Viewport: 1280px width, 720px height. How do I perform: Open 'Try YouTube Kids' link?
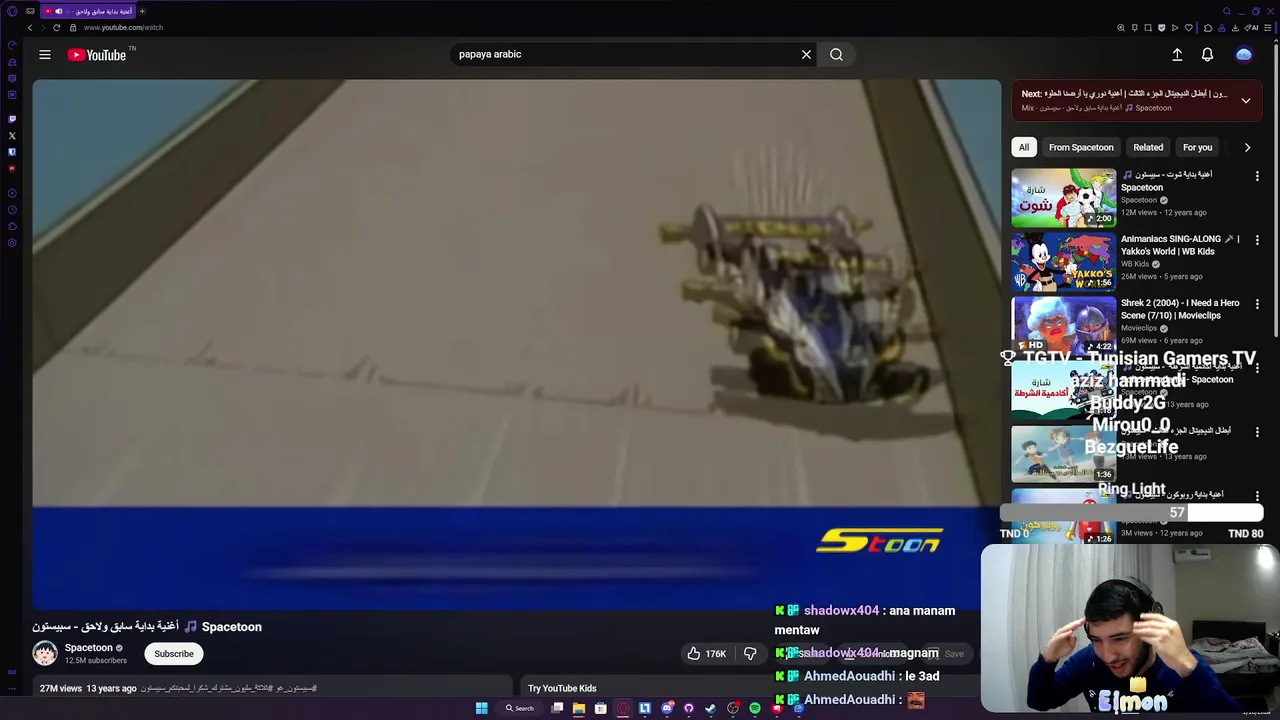click(x=562, y=688)
